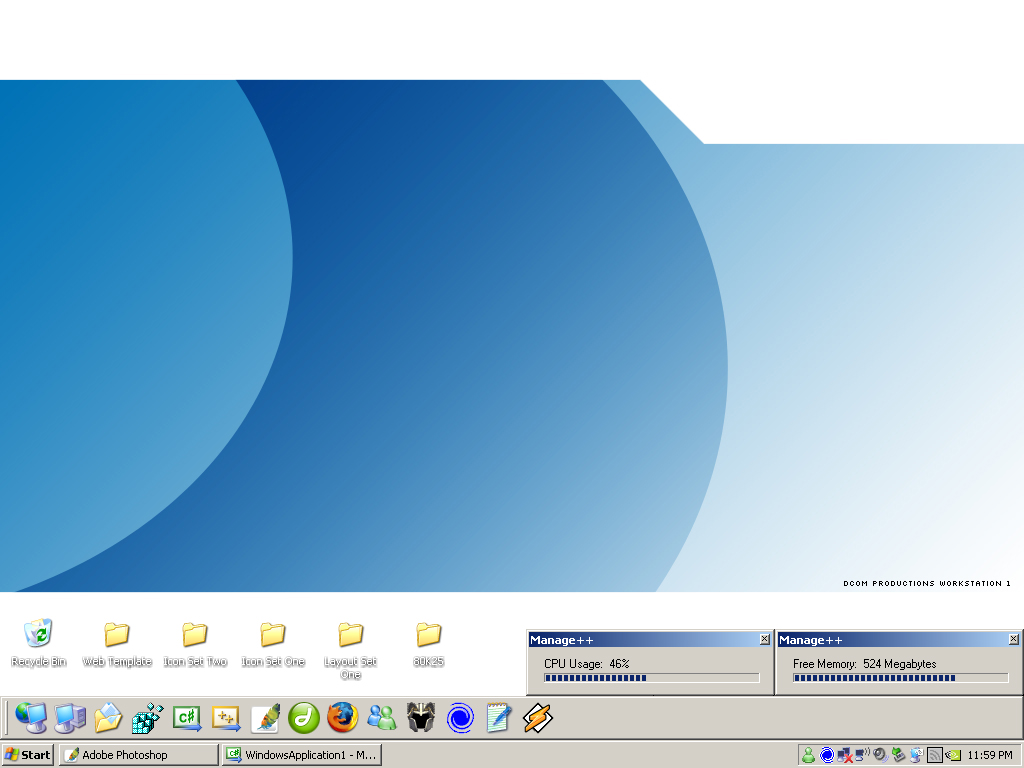This screenshot has height=768, width=1024.
Task: Launch Winamp from the toolbar
Action: pos(538,717)
